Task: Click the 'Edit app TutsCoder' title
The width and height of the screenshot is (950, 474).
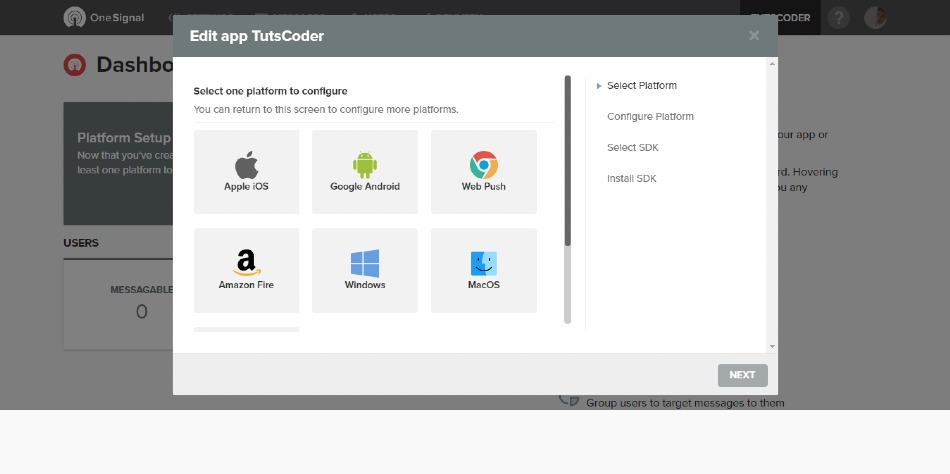Action: coord(257,36)
